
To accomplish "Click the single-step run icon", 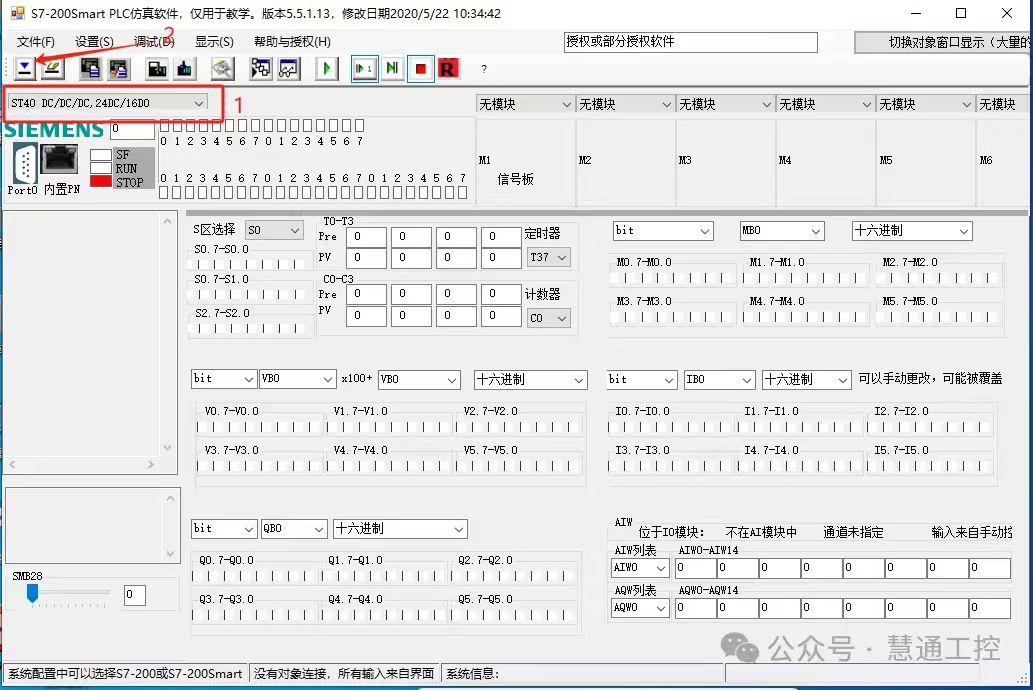I will pyautogui.click(x=364, y=68).
